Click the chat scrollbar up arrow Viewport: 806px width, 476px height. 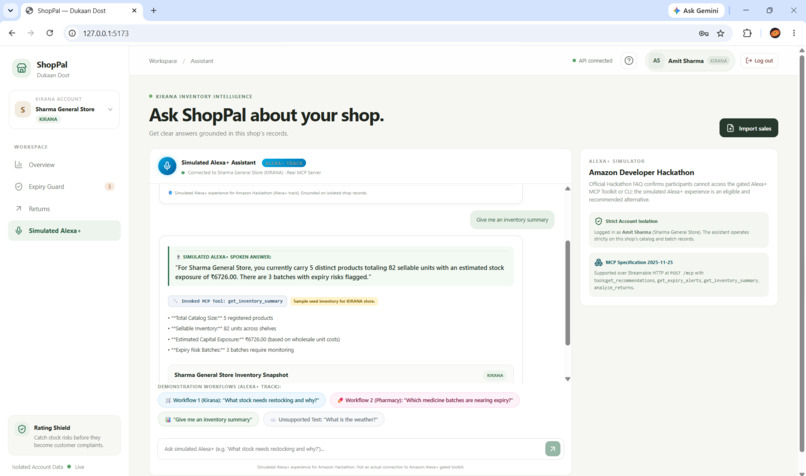pyautogui.click(x=567, y=189)
